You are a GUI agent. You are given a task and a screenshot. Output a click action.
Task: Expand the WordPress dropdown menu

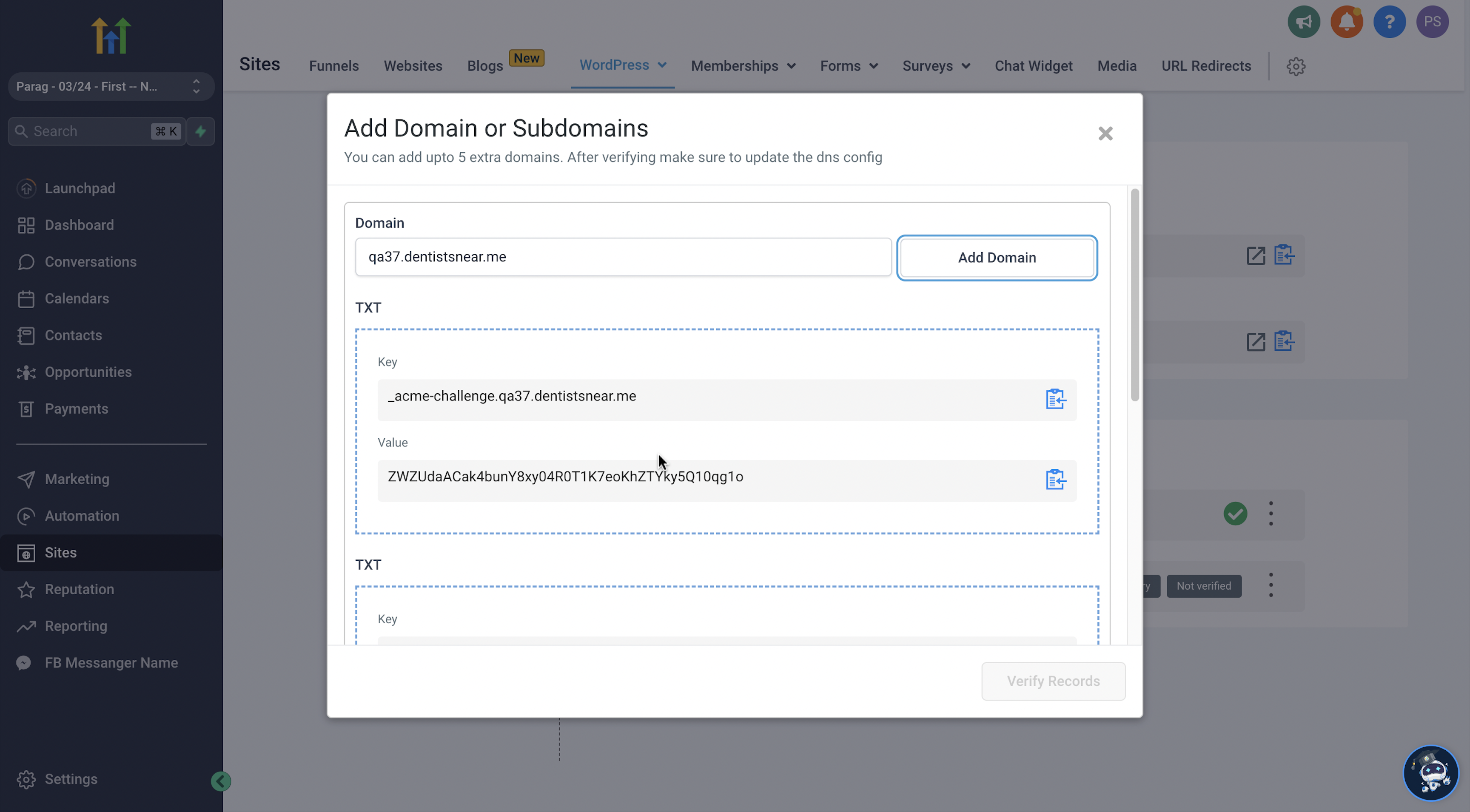pyautogui.click(x=623, y=65)
